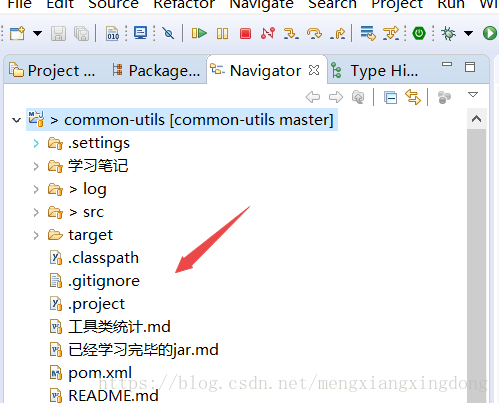Select the README.md file
Viewport: 499px width, 403px height.
click(104, 396)
